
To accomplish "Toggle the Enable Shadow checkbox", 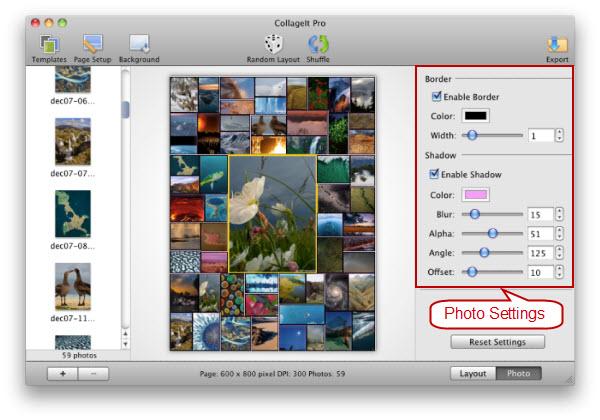I will [x=434, y=174].
